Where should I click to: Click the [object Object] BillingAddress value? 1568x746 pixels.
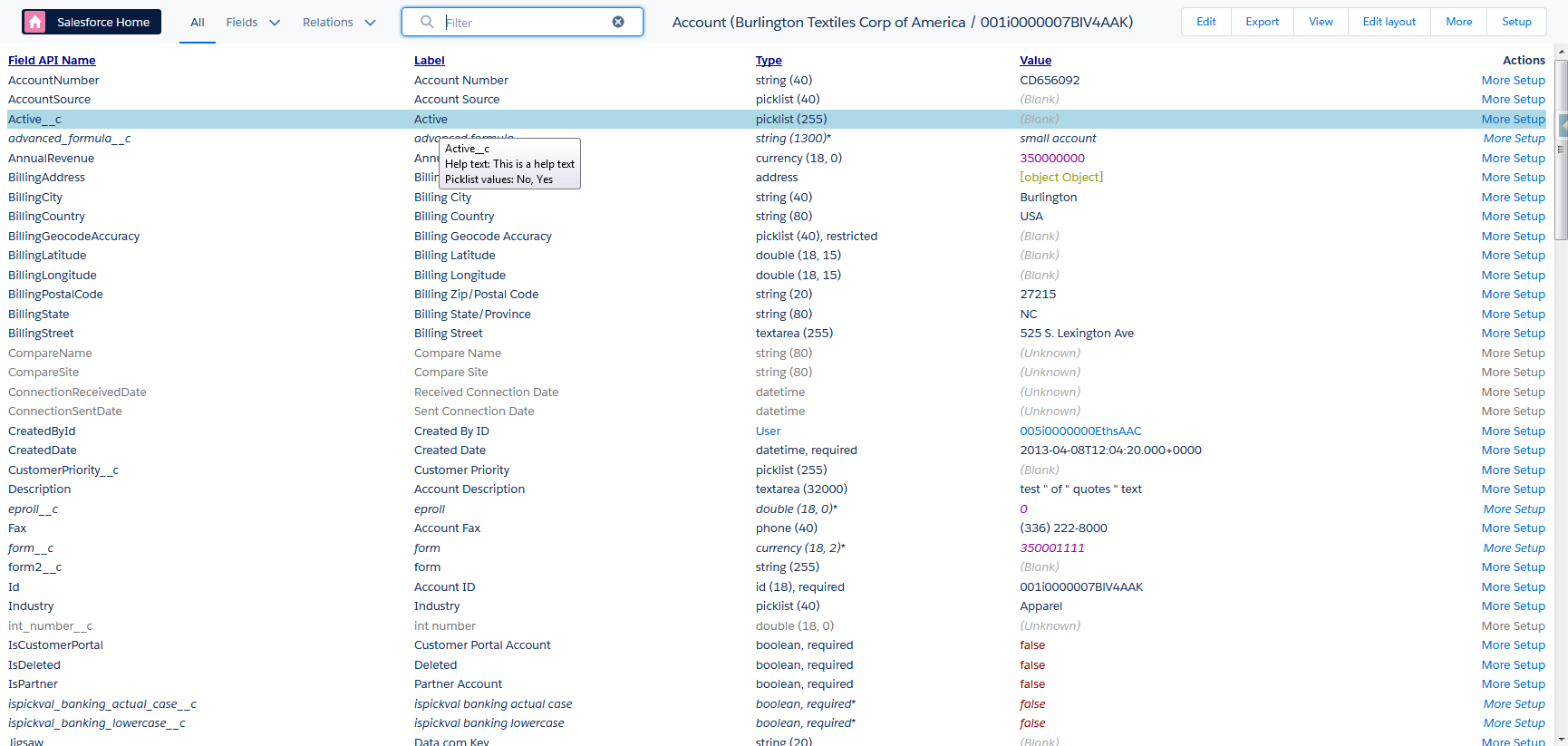point(1061,178)
